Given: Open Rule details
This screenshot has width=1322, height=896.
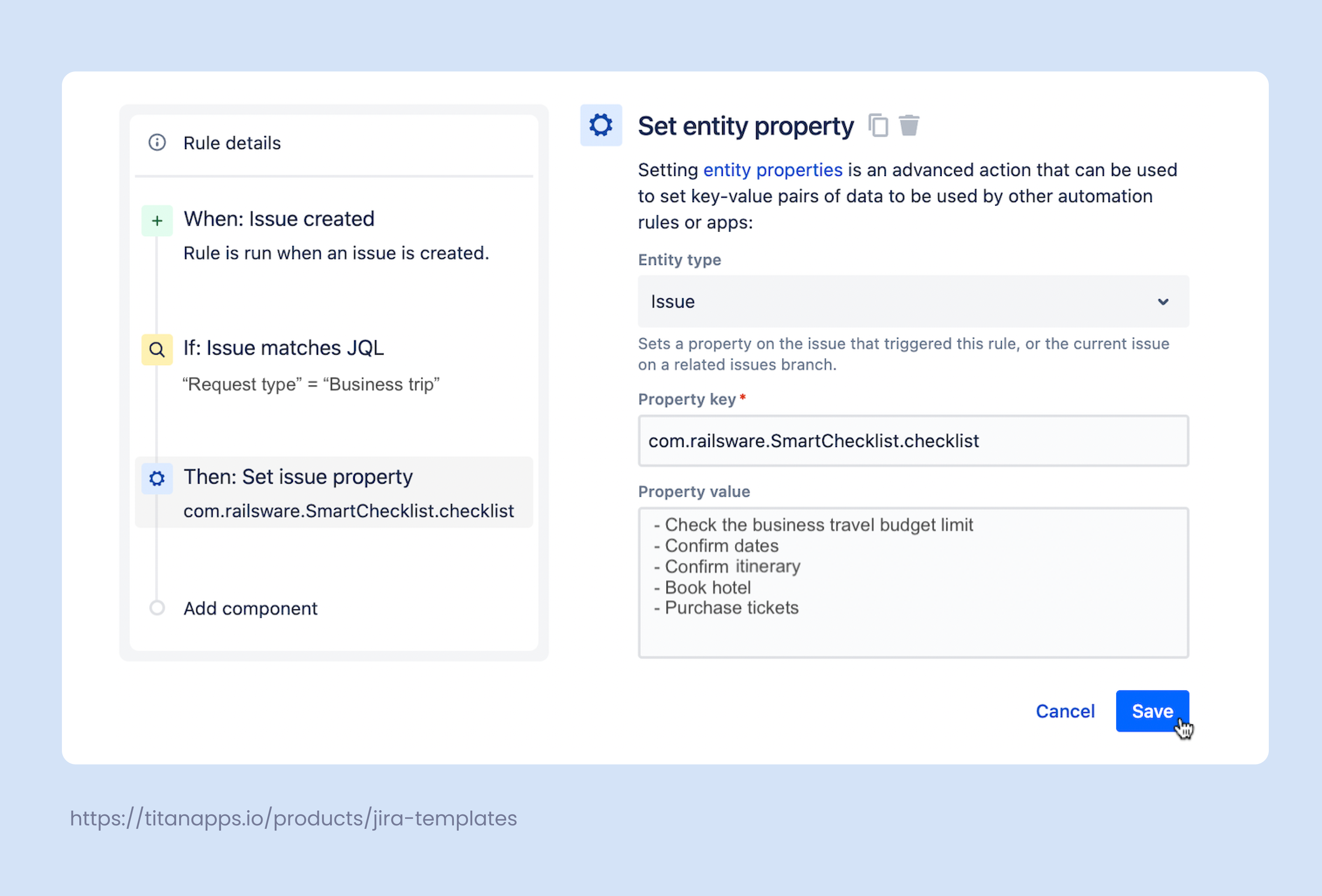Looking at the screenshot, I should pos(232,143).
